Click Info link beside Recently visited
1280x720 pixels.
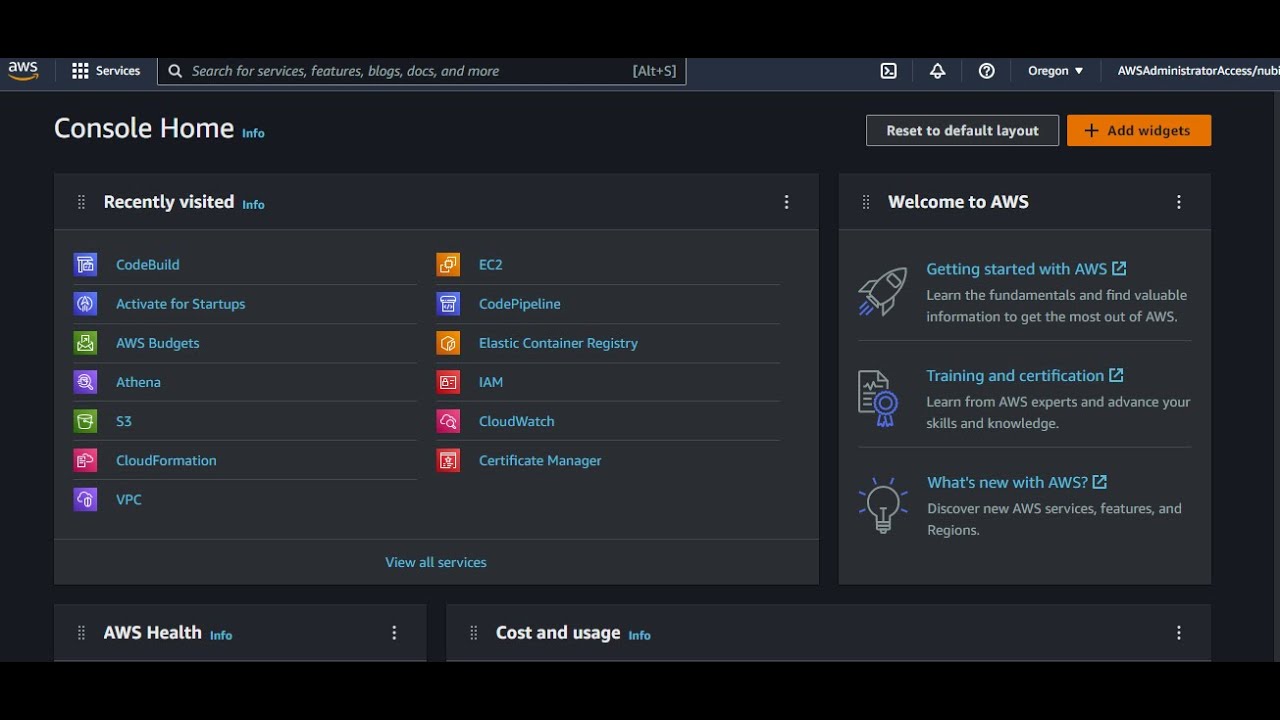click(253, 204)
